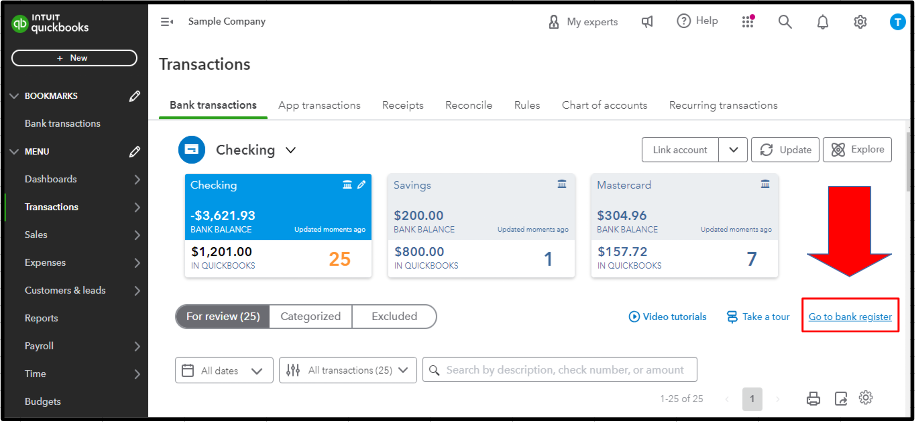The width and height of the screenshot is (915, 422).
Task: Open the search magnifier icon in header
Action: point(785,22)
